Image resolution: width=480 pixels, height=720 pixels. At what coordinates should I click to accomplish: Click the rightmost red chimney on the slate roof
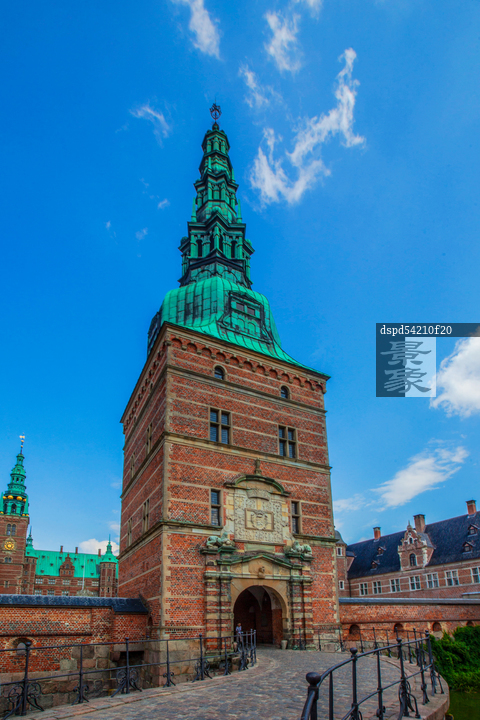(x=471, y=507)
